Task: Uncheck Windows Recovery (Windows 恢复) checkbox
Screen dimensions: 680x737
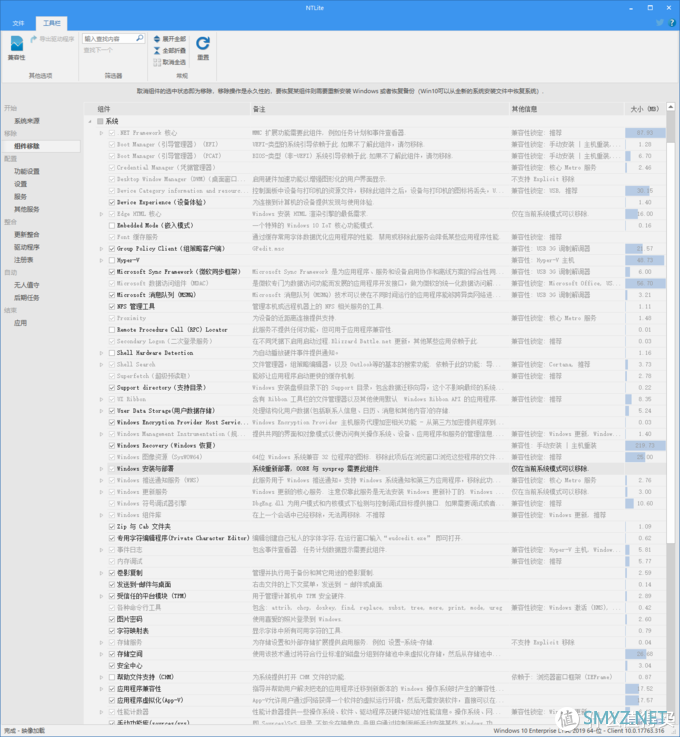Action: pyautogui.click(x=112, y=446)
